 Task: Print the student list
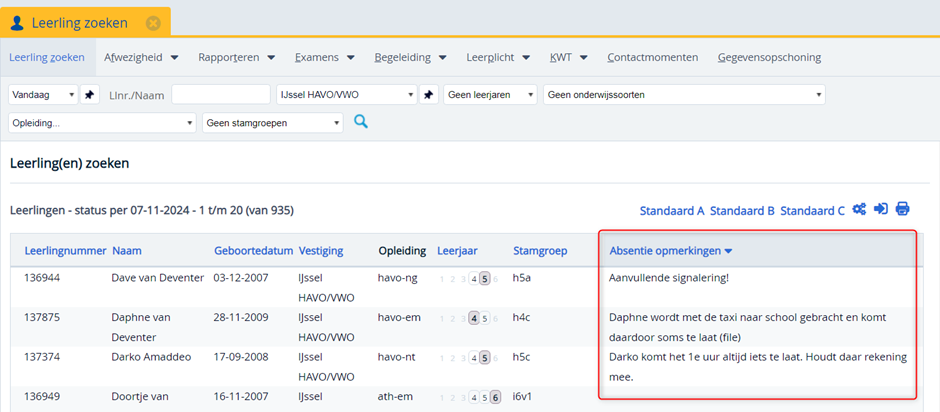902,209
